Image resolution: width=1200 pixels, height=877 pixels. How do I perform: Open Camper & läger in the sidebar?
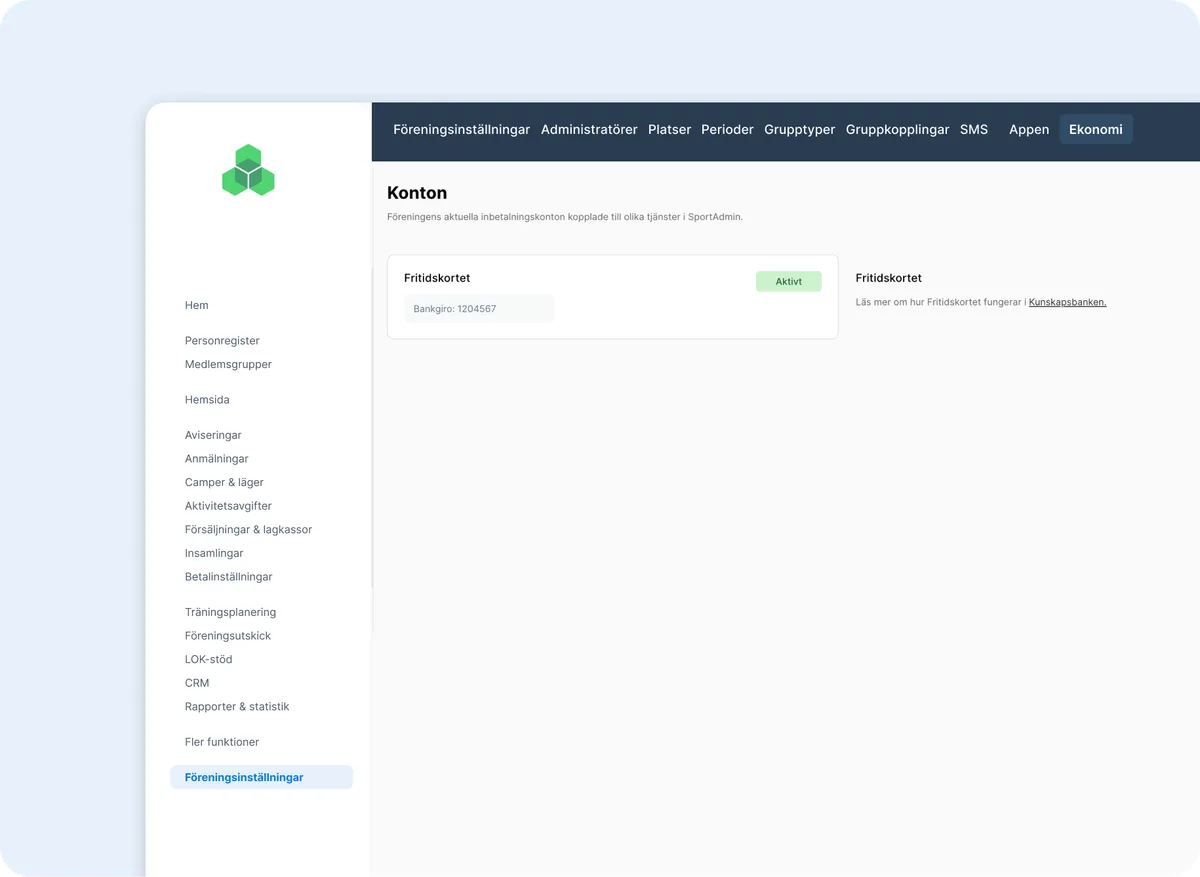click(224, 482)
